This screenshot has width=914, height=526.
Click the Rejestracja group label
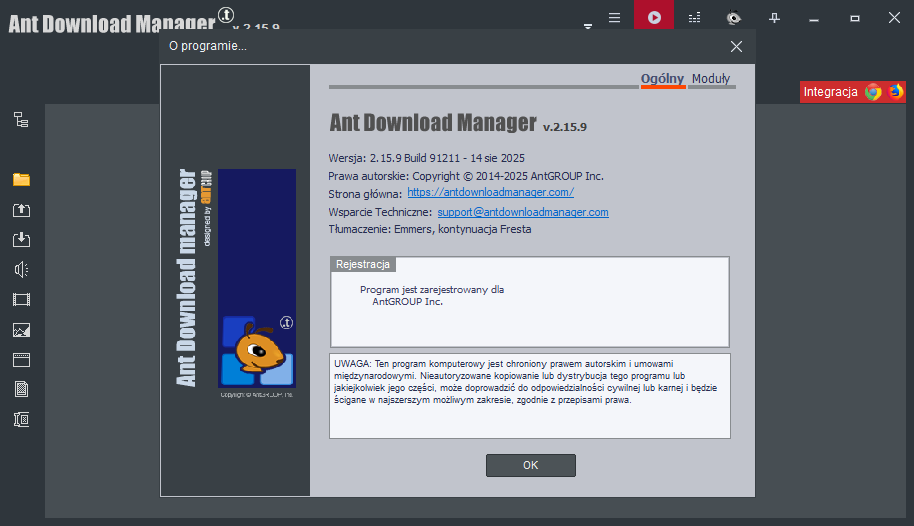click(363, 264)
